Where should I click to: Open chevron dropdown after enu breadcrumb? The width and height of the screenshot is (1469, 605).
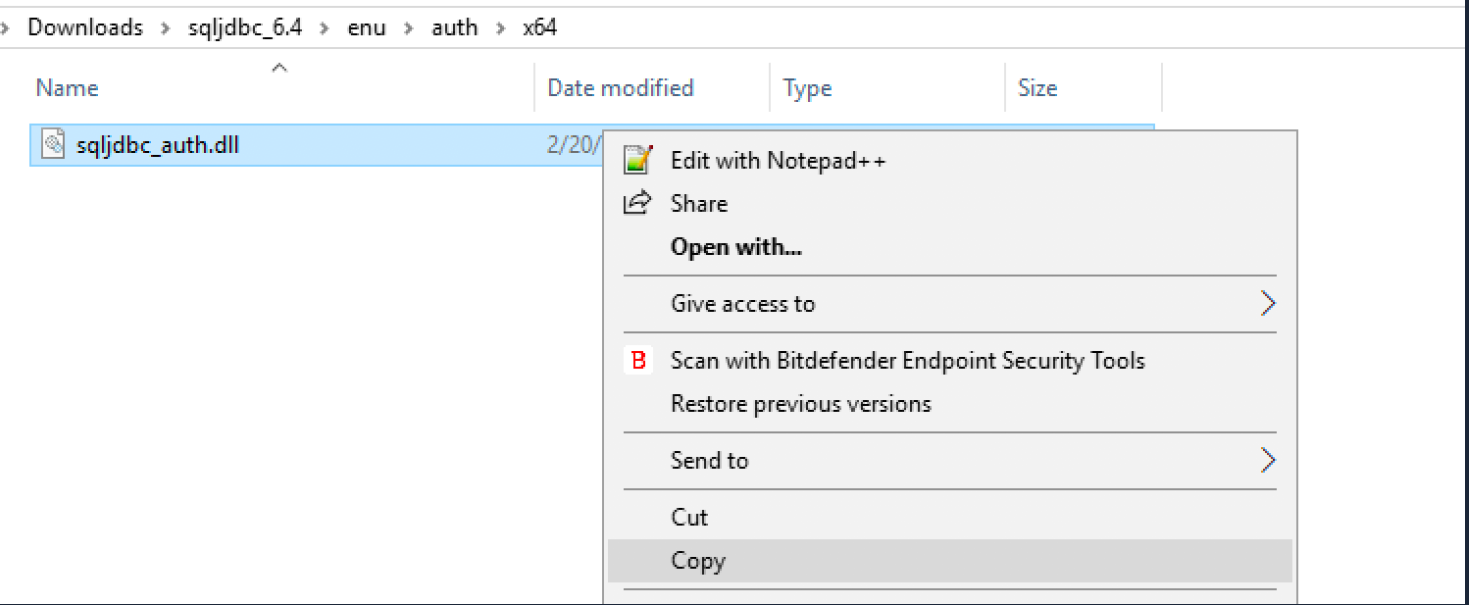click(x=409, y=28)
